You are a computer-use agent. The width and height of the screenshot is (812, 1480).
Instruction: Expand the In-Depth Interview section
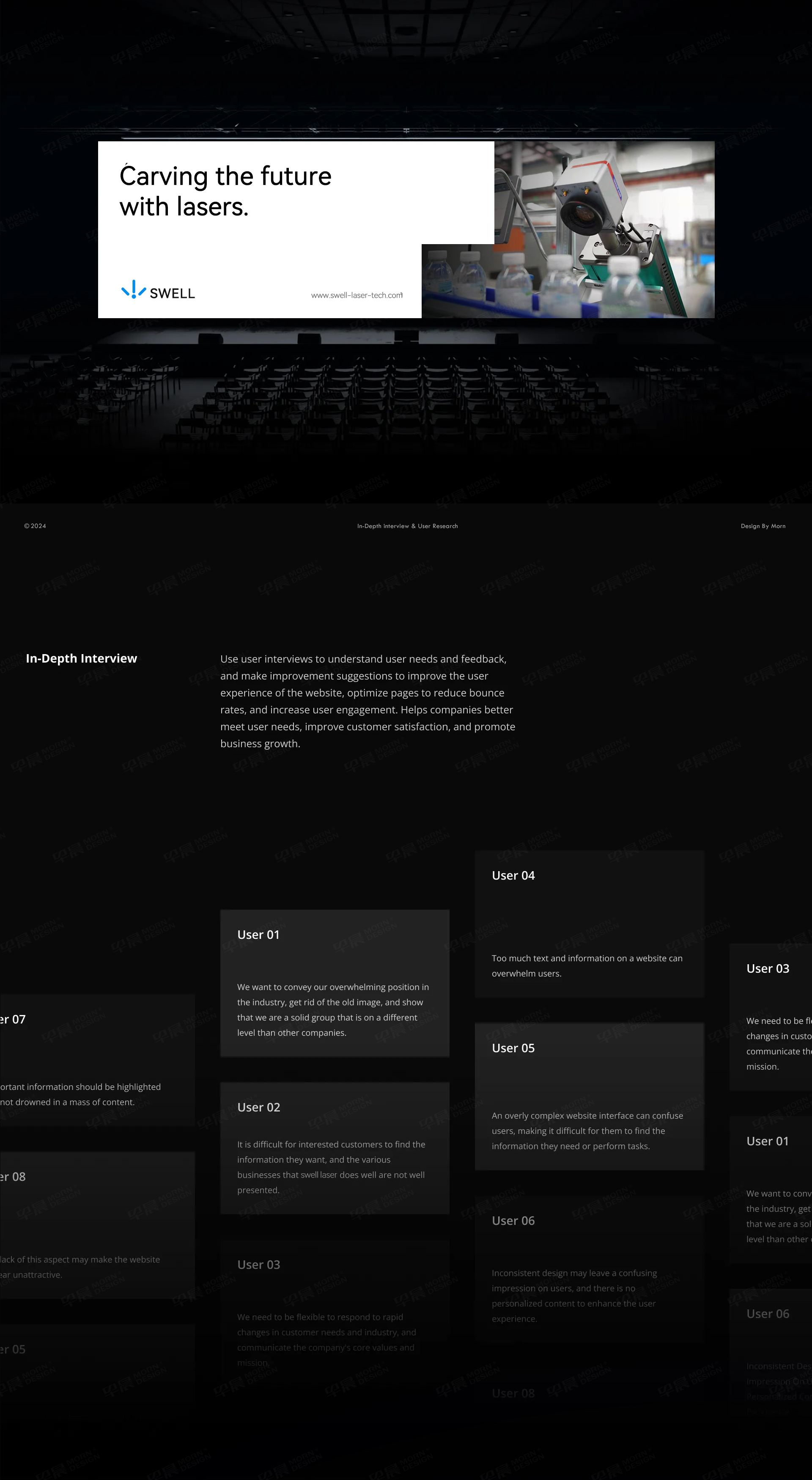pos(81,657)
